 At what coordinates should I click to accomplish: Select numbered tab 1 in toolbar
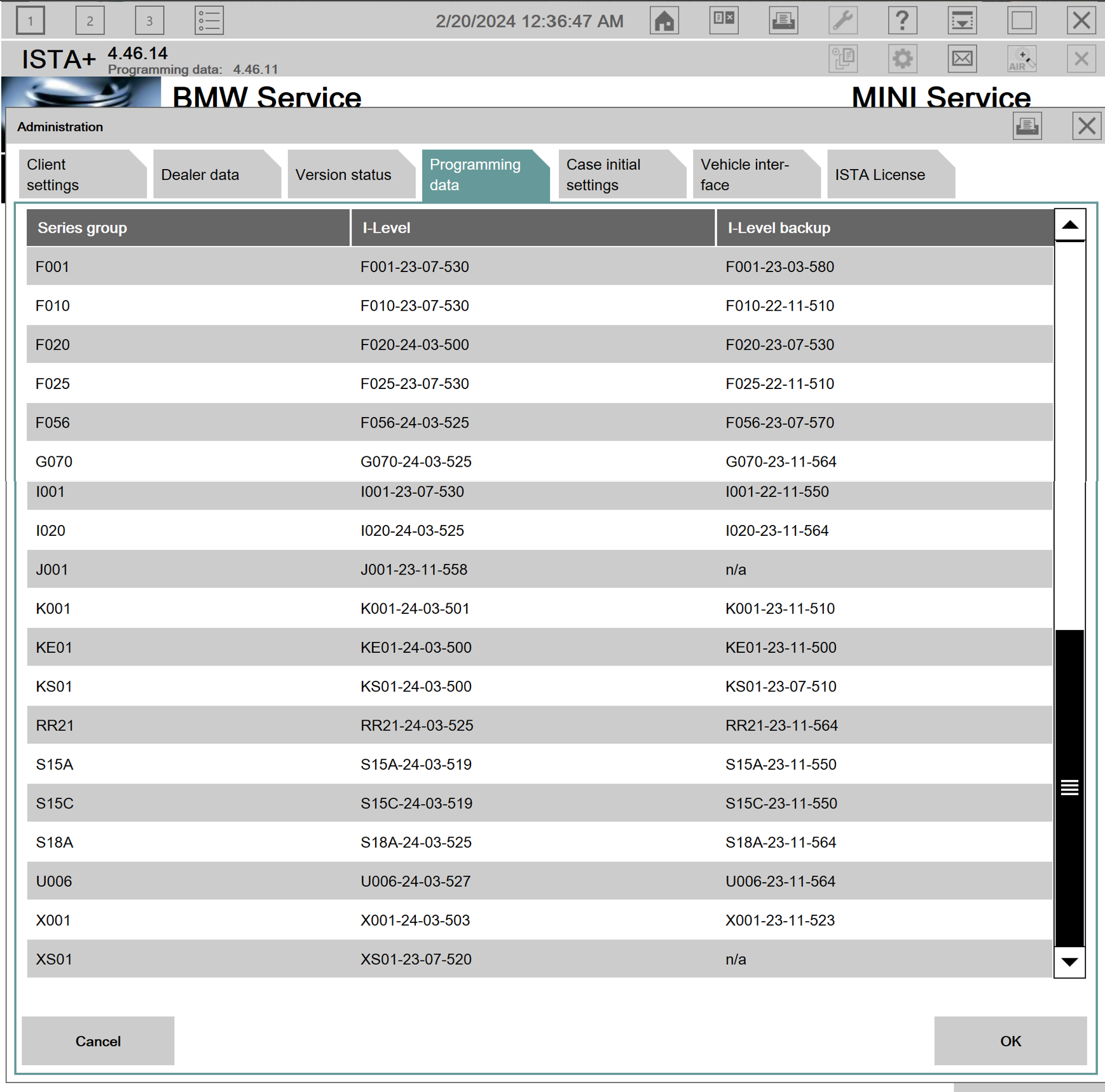(x=30, y=21)
